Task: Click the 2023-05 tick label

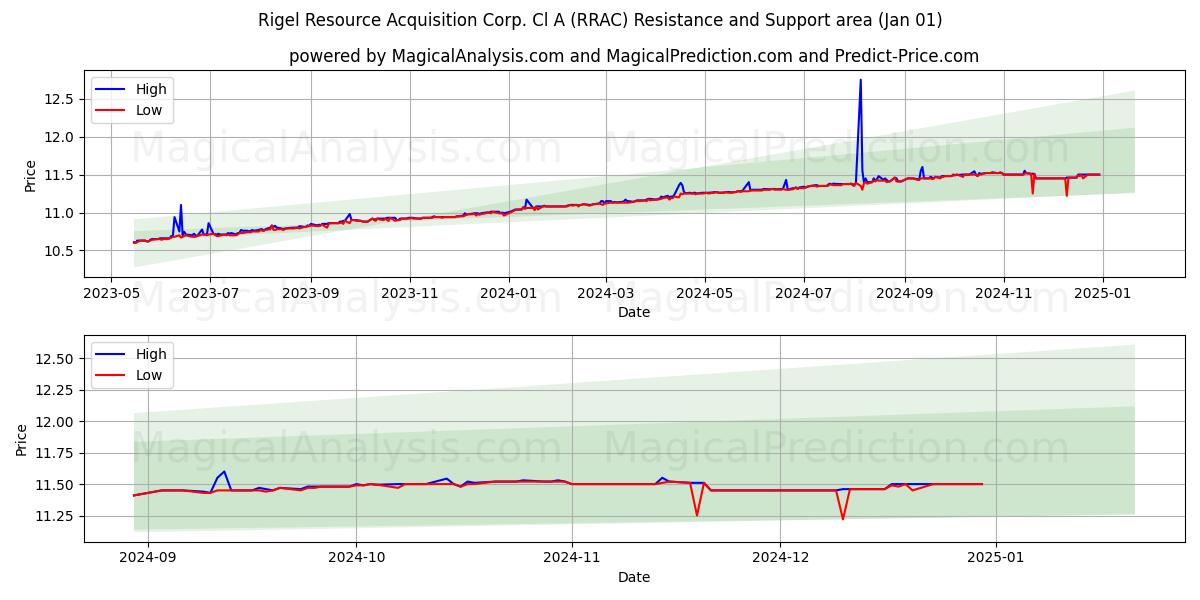Action: point(111,293)
